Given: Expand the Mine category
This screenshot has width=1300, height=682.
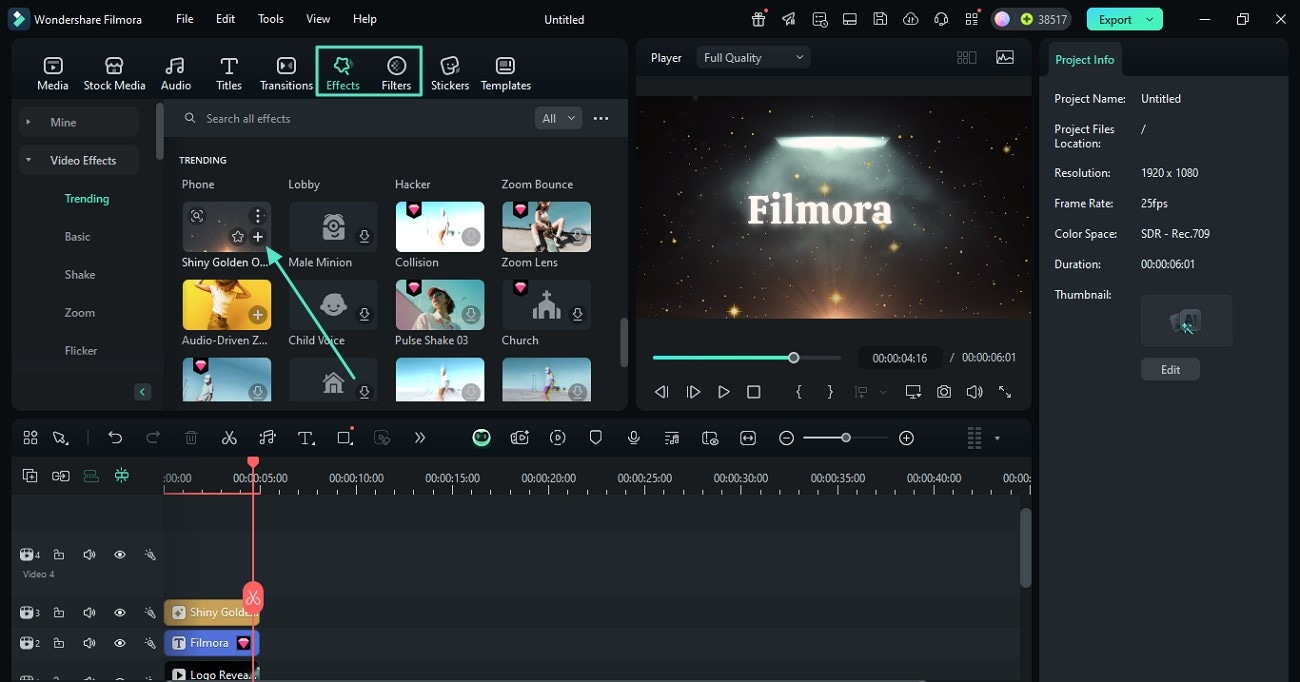Looking at the screenshot, I should tap(79, 122).
